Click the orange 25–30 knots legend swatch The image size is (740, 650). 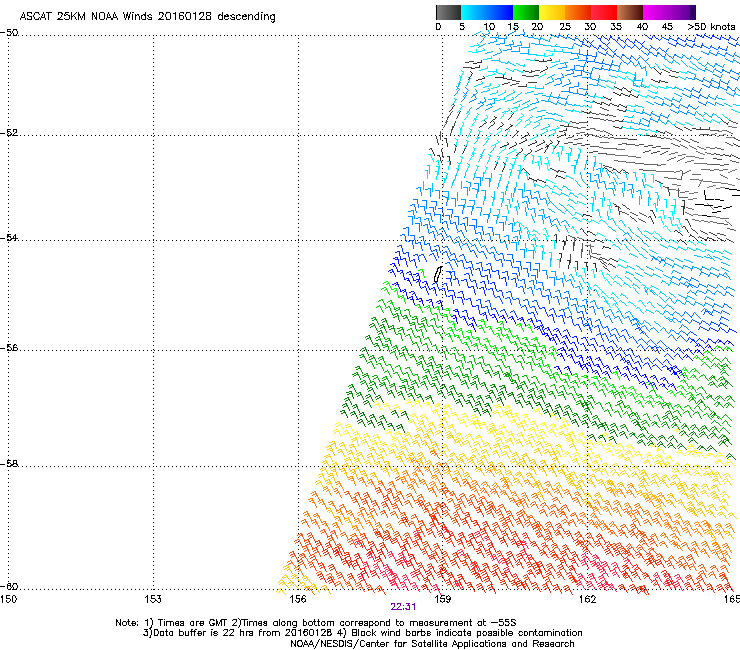578,12
